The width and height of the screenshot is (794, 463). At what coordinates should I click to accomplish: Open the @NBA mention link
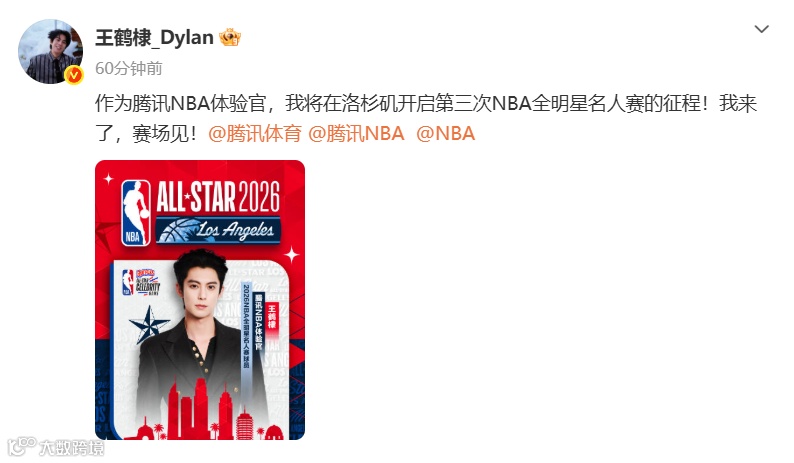[x=446, y=134]
